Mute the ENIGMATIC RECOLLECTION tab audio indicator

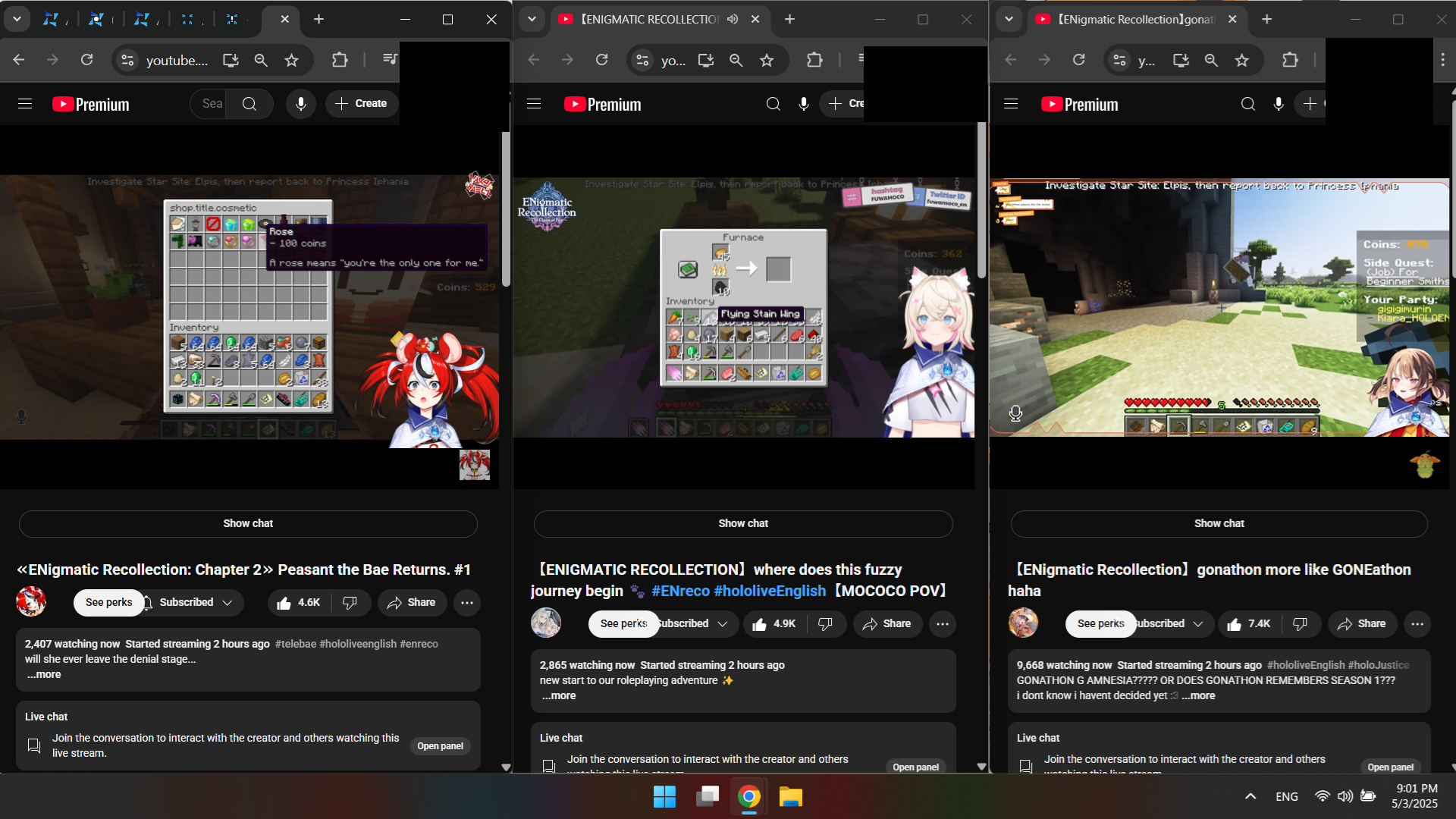[732, 19]
